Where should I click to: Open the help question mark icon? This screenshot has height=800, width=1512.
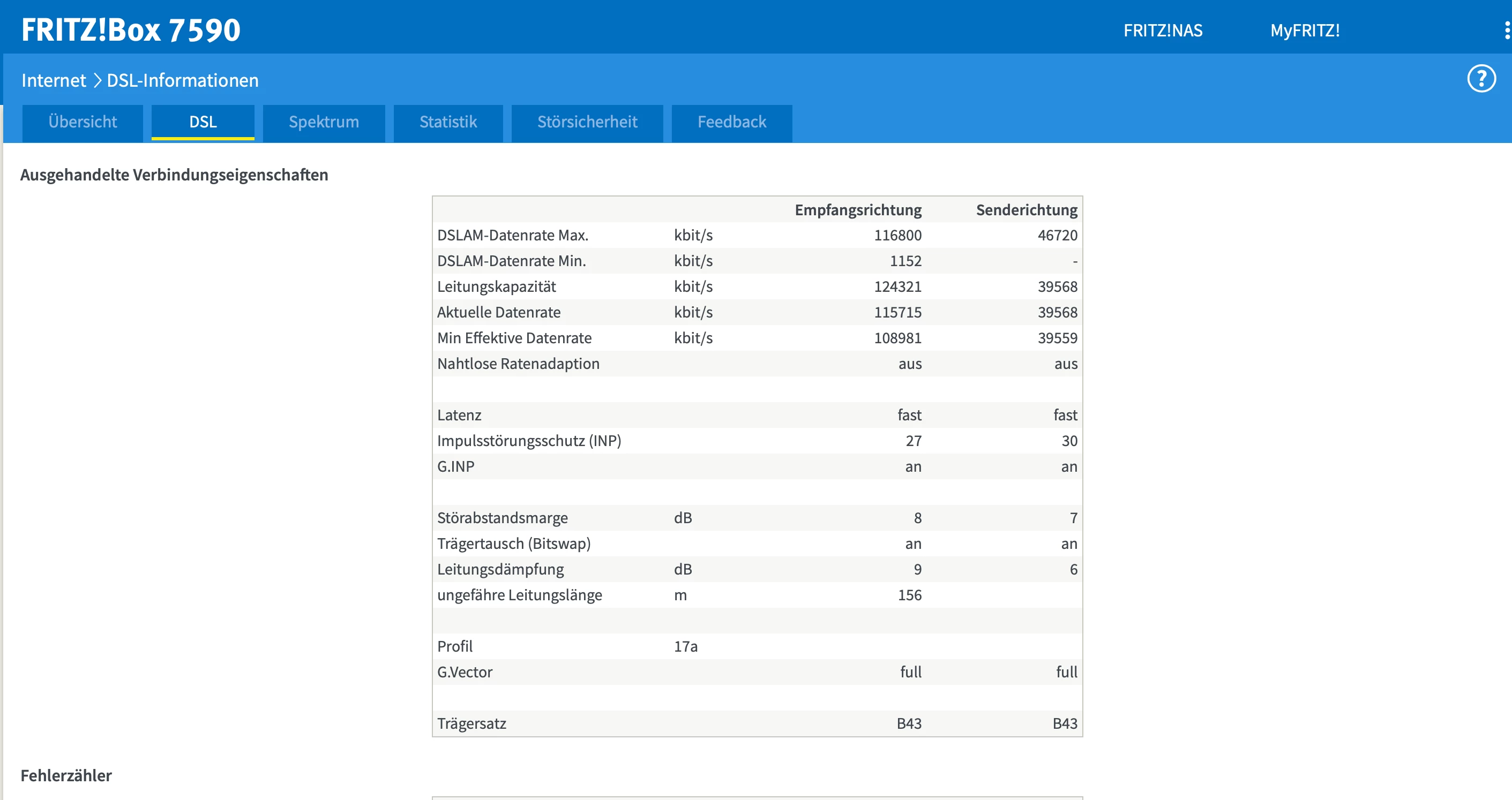click(x=1481, y=79)
